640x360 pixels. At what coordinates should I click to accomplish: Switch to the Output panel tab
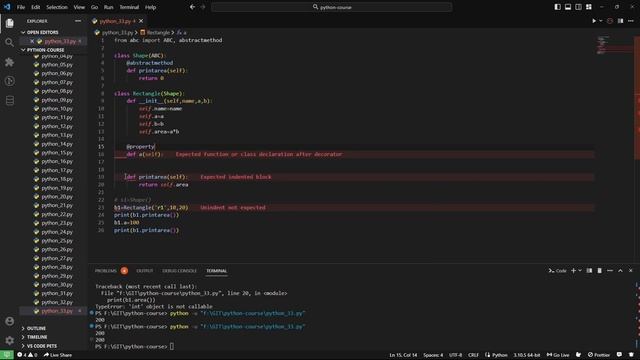click(x=144, y=271)
